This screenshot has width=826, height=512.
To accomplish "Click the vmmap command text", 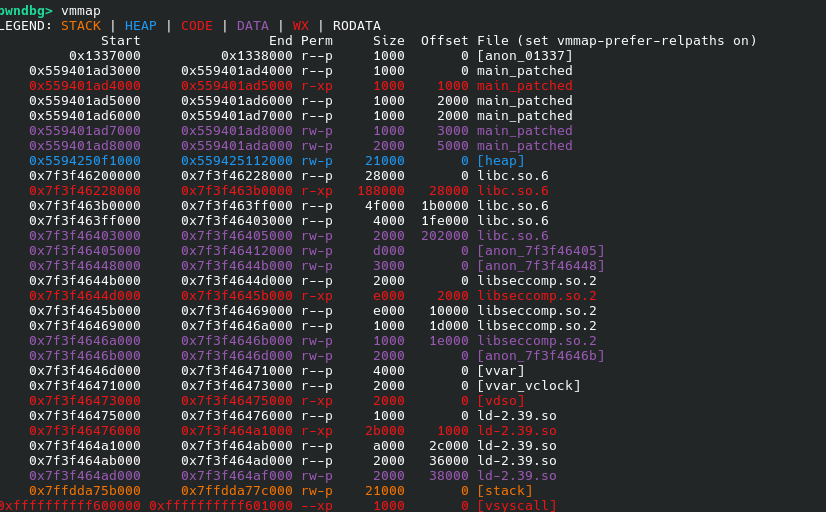I will point(81,11).
